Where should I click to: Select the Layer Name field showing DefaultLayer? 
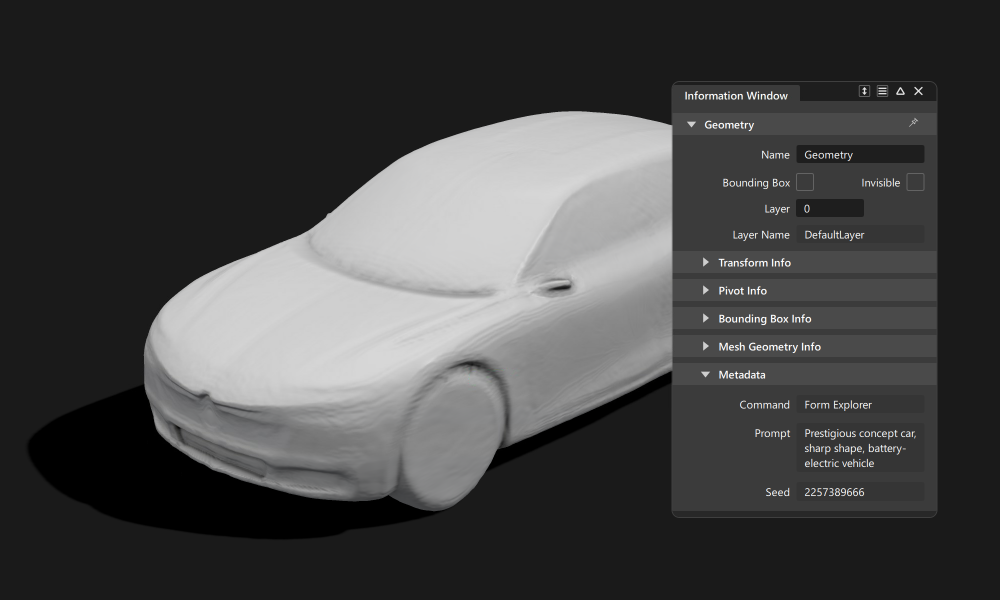coord(861,234)
